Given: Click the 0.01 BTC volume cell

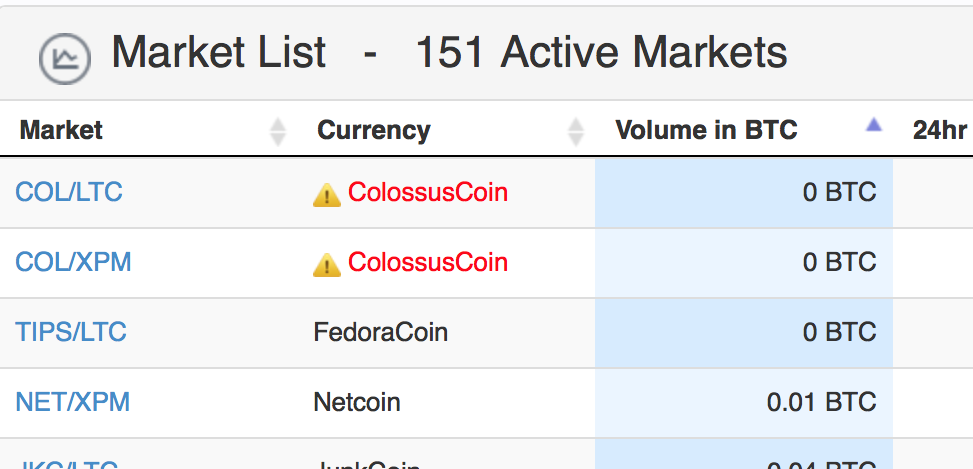Looking at the screenshot, I should tap(744, 403).
